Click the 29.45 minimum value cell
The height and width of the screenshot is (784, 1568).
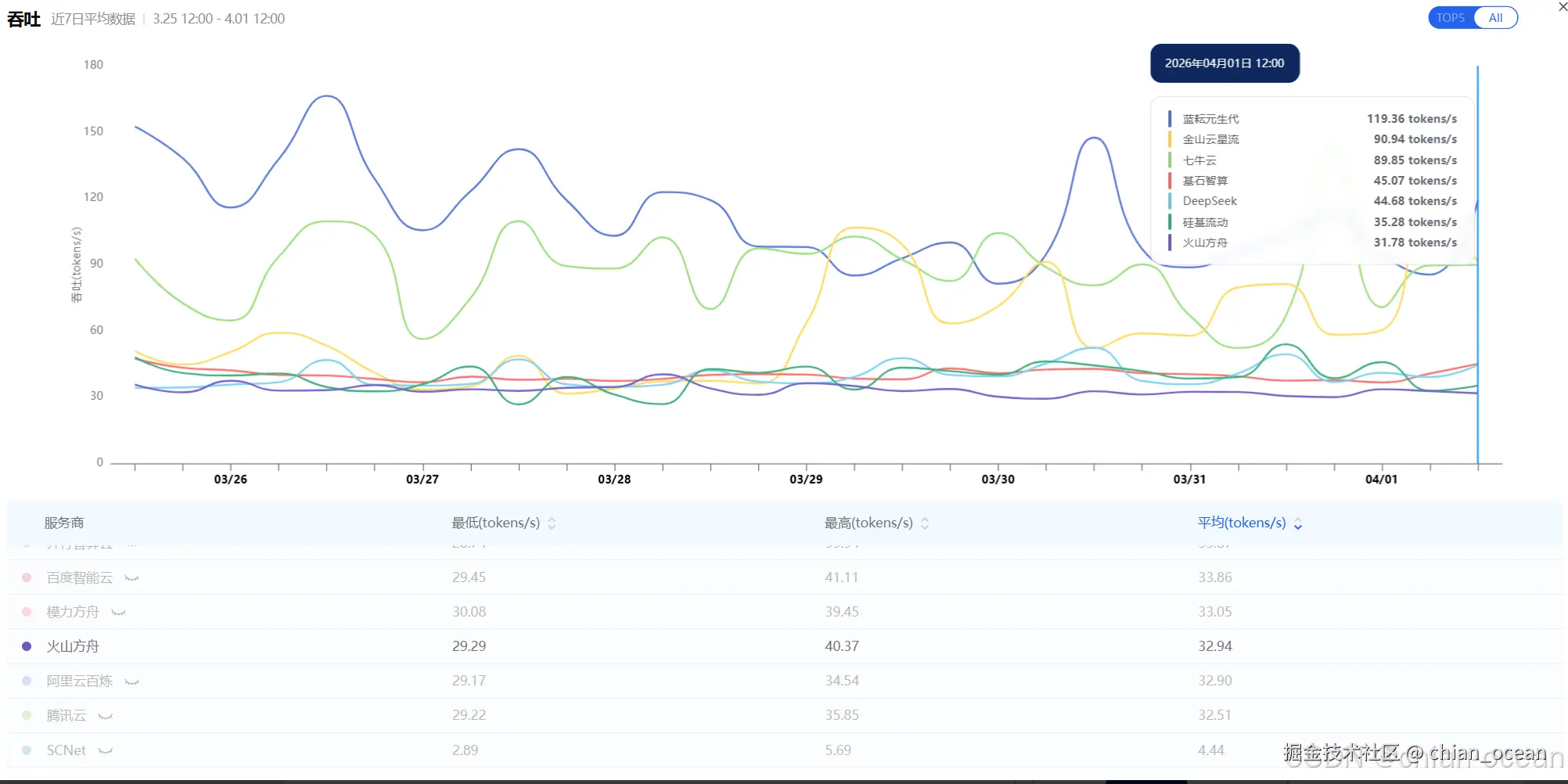pos(469,577)
